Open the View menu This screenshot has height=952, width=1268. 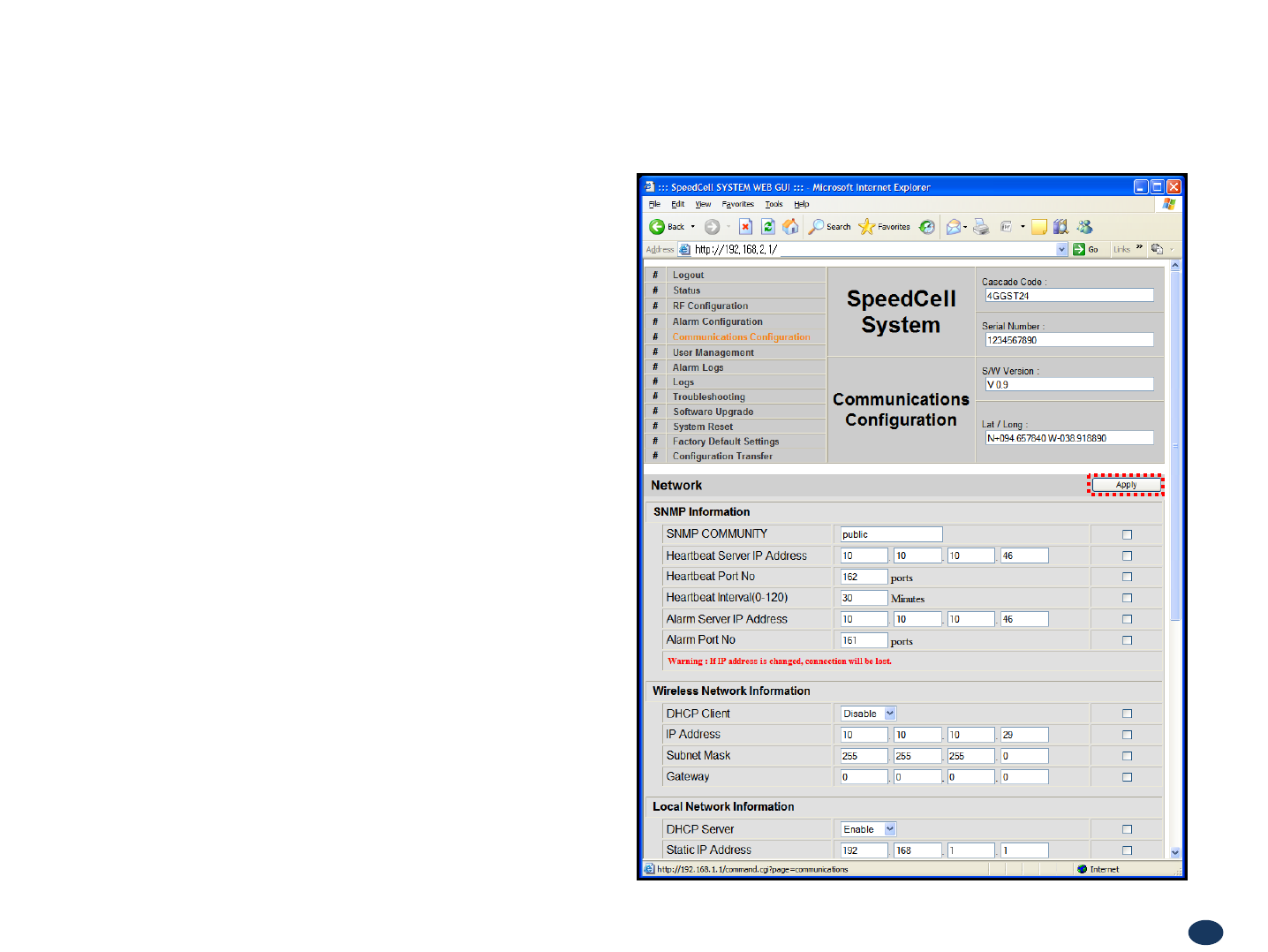[703, 204]
